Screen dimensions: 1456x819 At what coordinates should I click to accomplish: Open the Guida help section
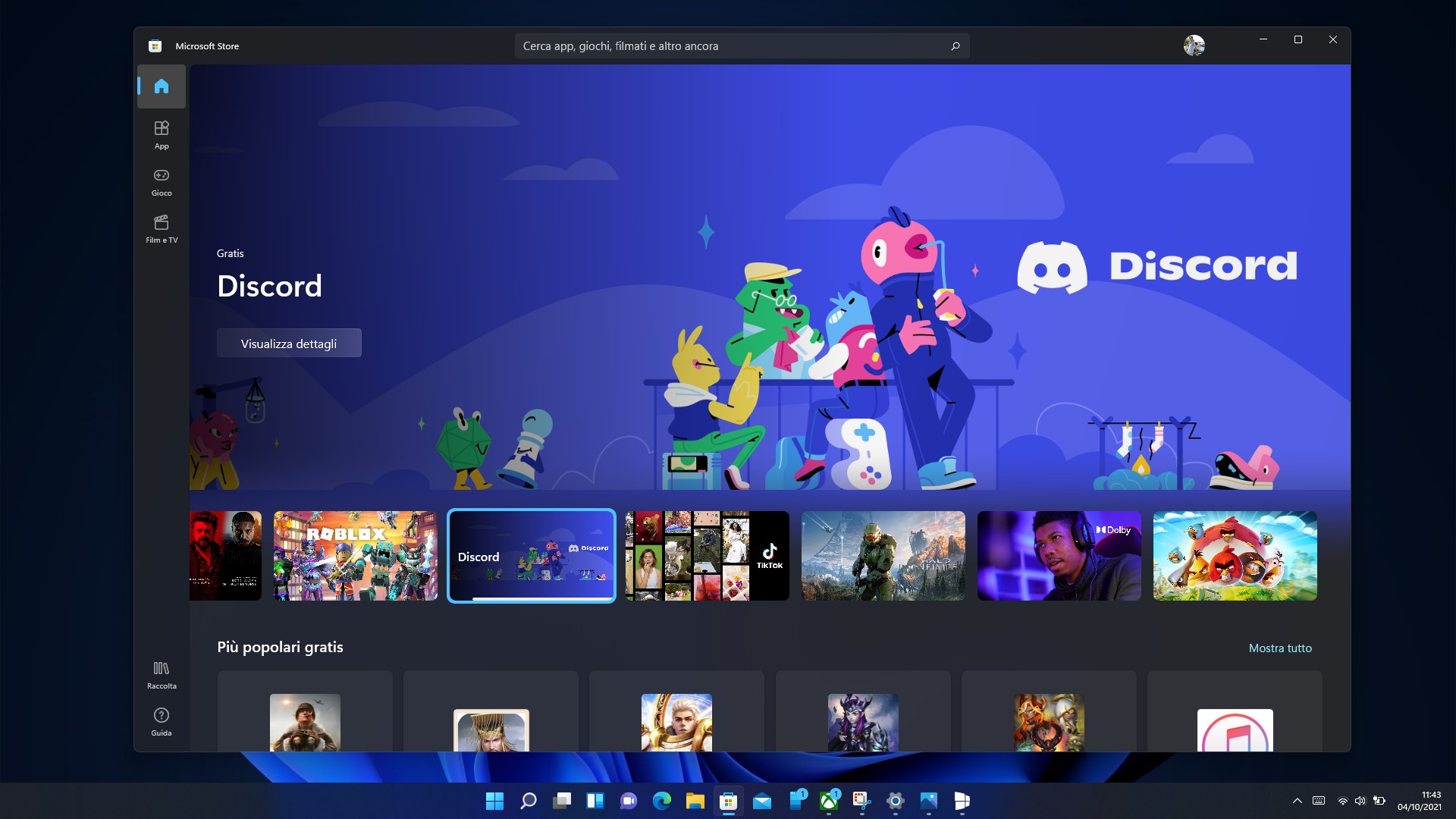click(x=162, y=722)
